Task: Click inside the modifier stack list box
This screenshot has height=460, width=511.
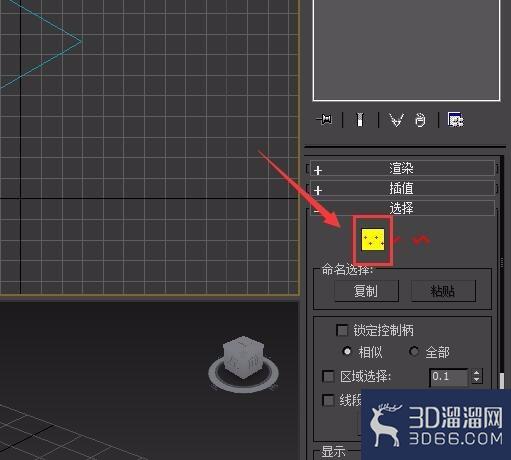Action: (x=406, y=49)
